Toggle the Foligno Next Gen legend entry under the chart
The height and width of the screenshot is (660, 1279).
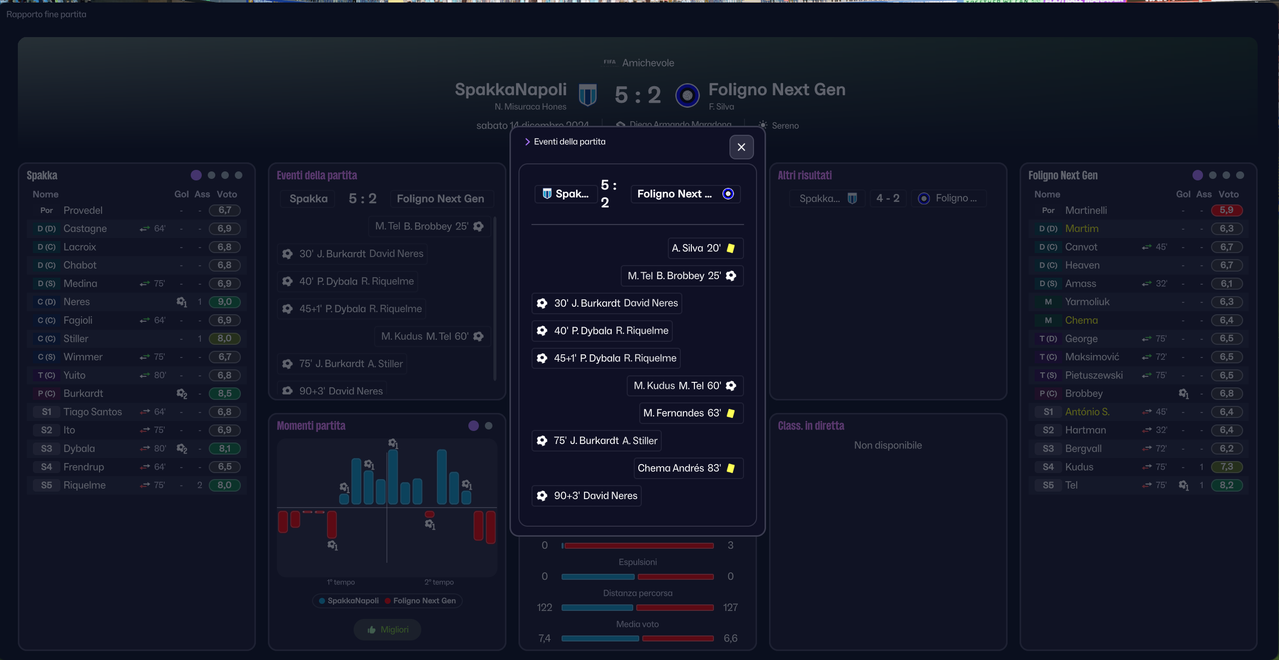420,601
